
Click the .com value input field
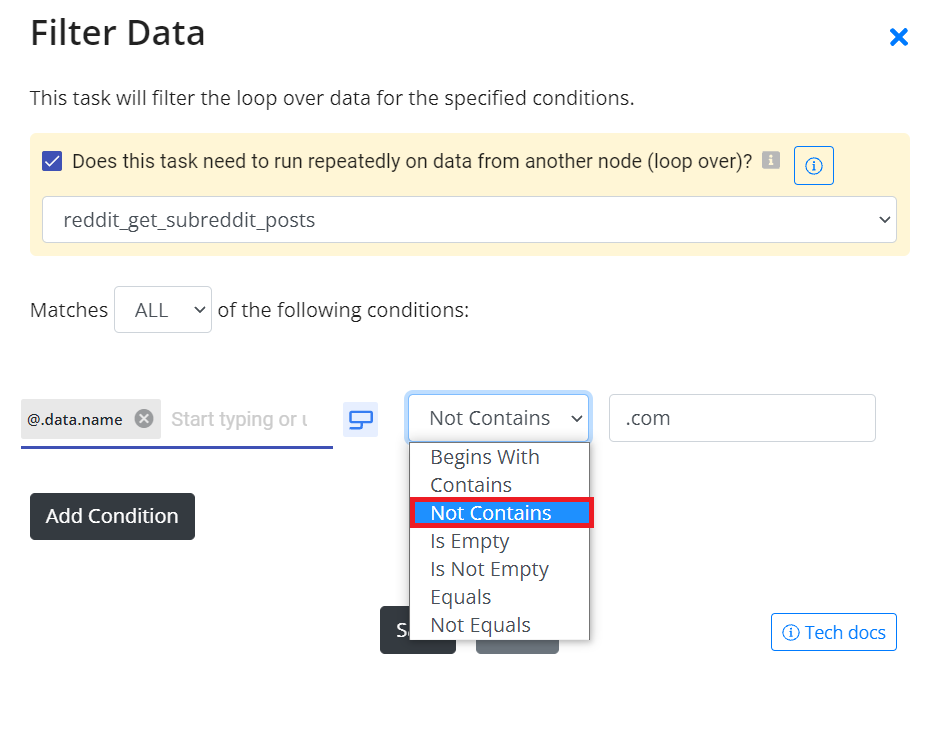[742, 418]
